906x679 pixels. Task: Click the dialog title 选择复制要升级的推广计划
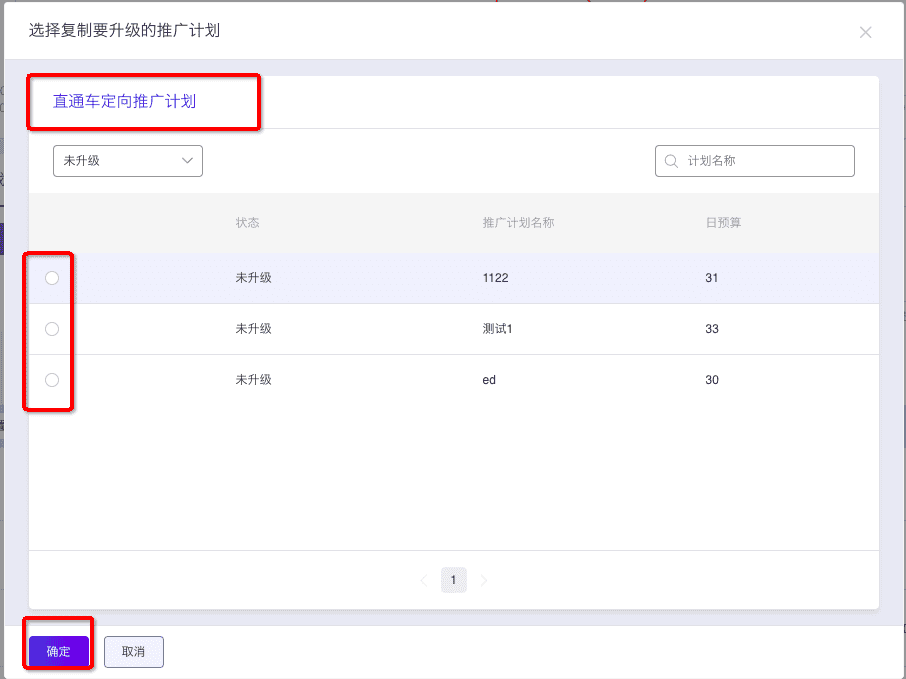point(124,31)
